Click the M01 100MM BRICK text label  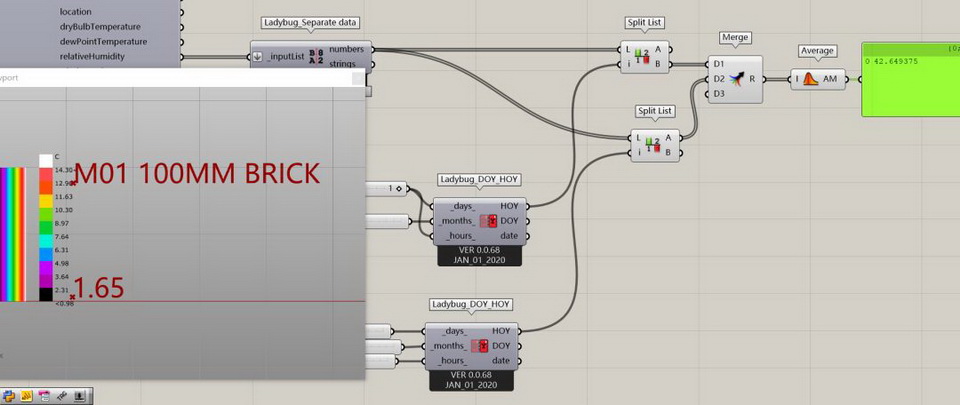(x=197, y=172)
